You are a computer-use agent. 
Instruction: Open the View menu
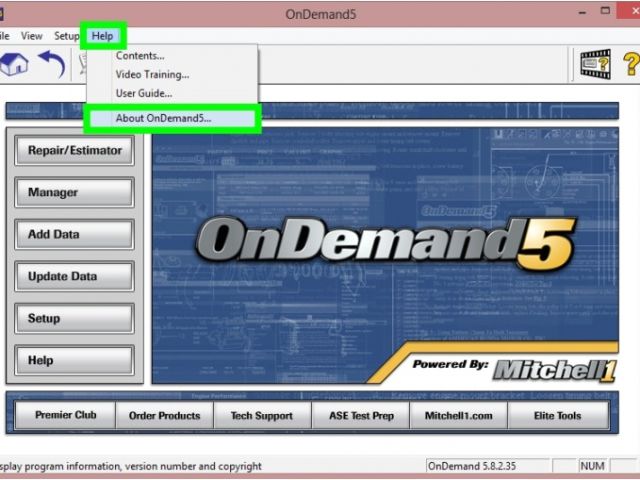(x=32, y=36)
